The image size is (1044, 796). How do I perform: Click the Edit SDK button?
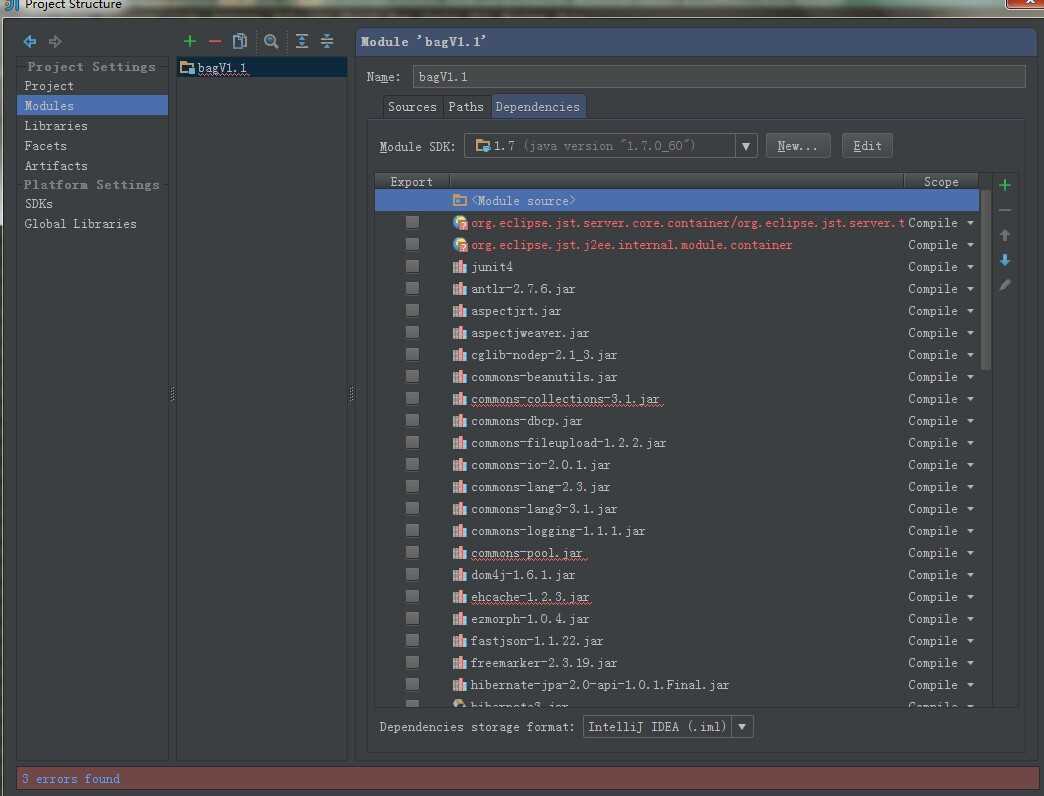pyautogui.click(x=867, y=146)
